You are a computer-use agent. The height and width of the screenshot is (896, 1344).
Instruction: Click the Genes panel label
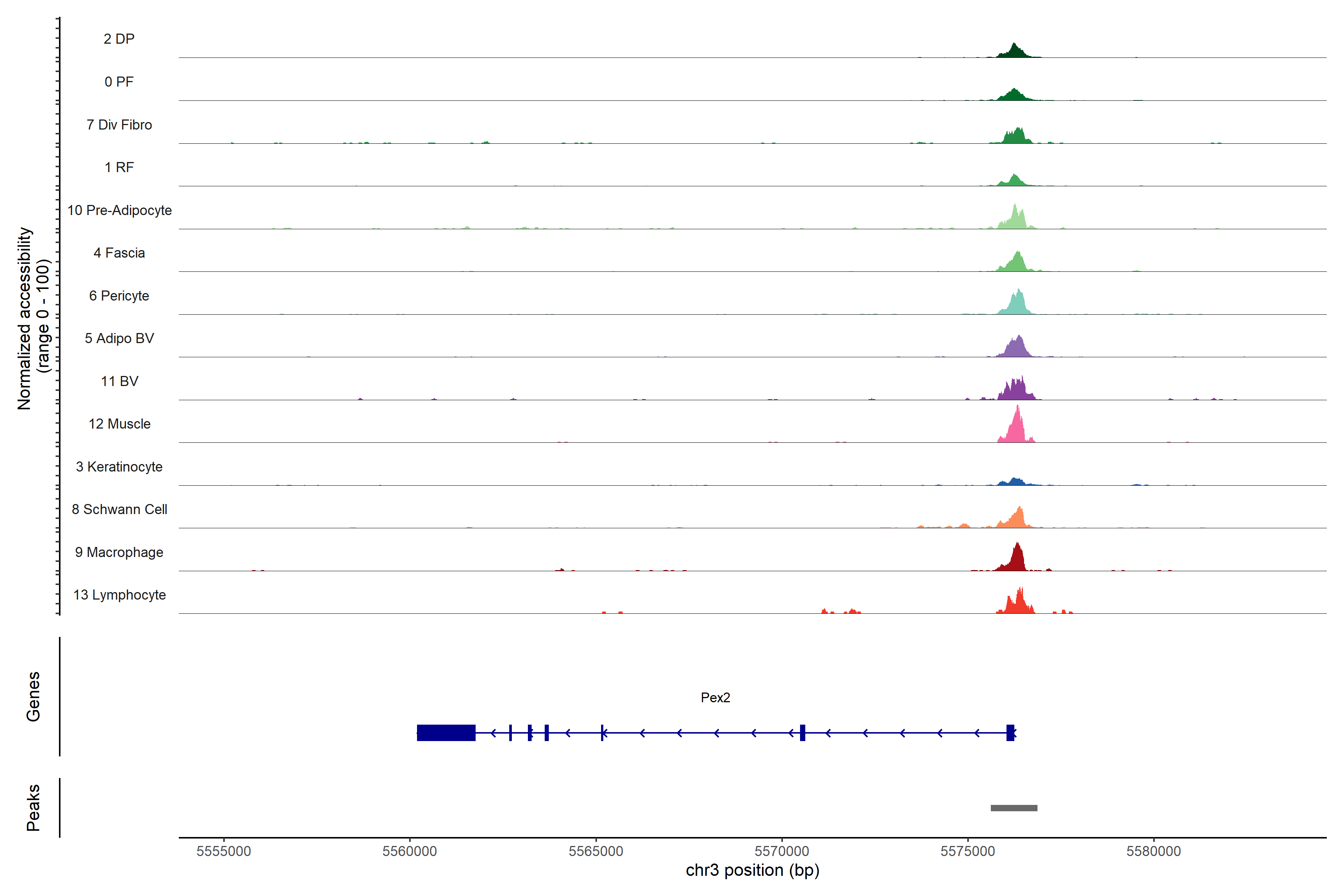pos(33,696)
